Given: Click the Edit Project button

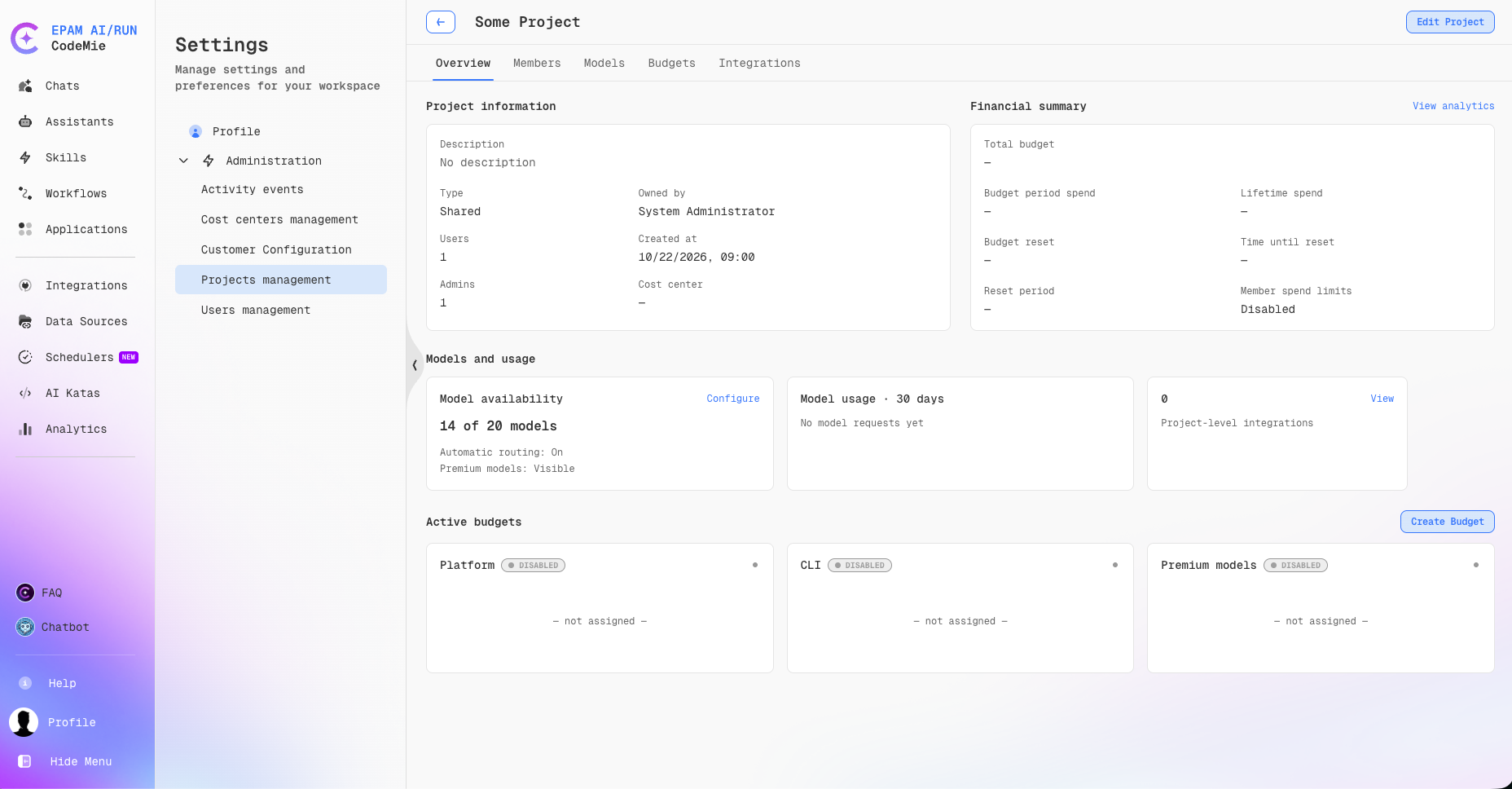Looking at the screenshot, I should pyautogui.click(x=1450, y=22).
